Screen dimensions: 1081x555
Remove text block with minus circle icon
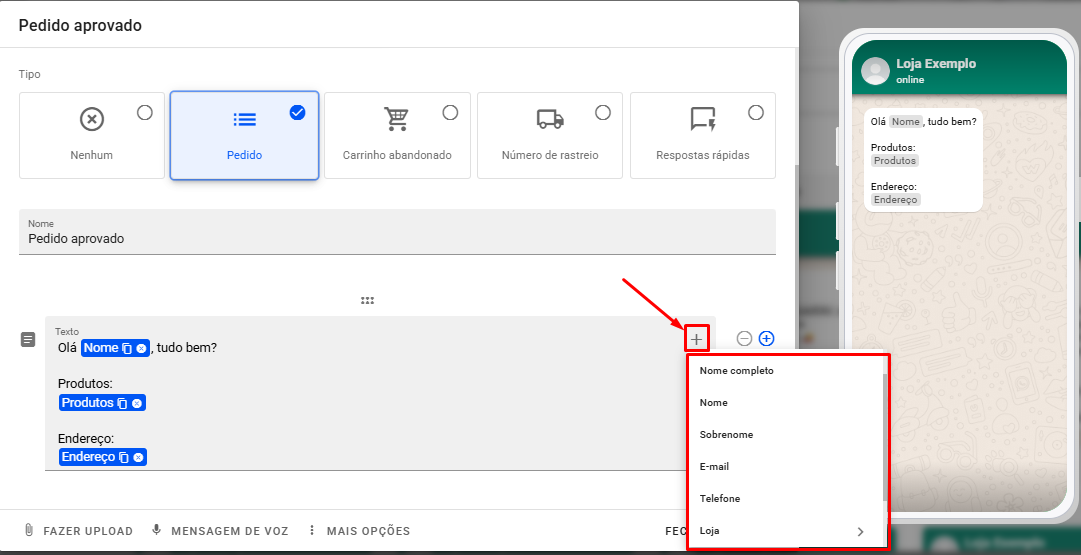(744, 339)
